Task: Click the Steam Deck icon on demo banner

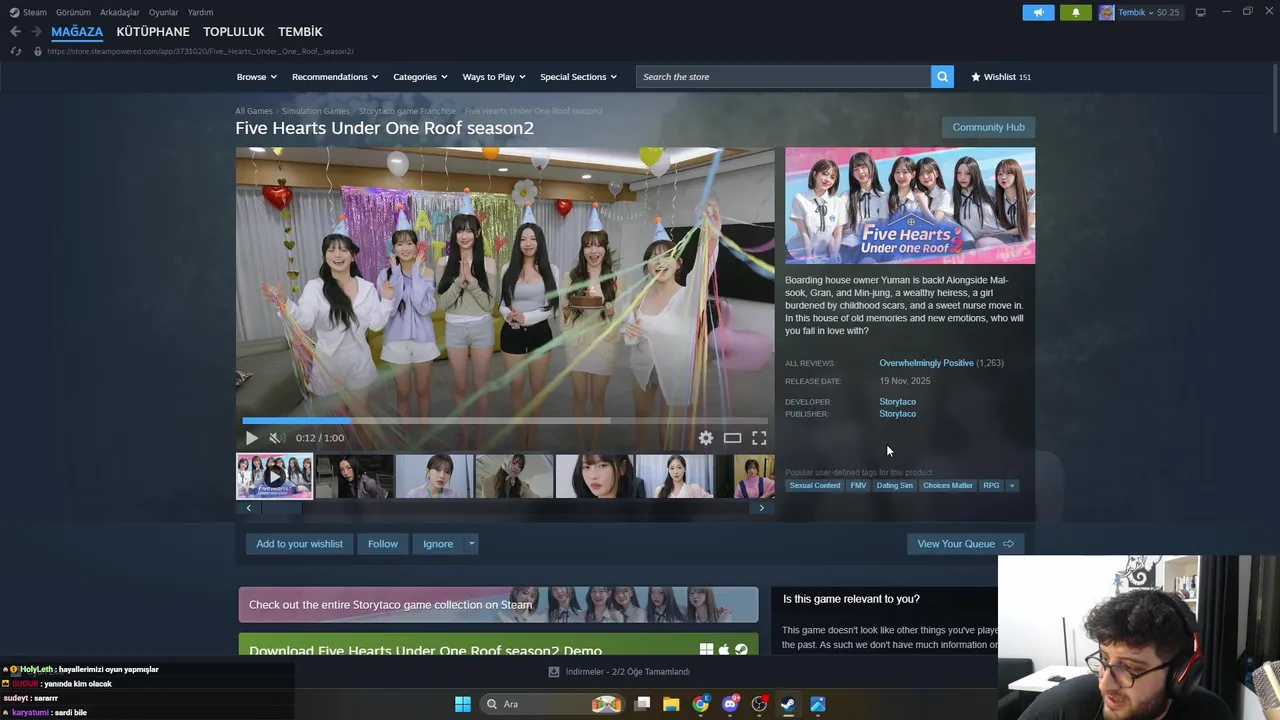Action: (741, 649)
